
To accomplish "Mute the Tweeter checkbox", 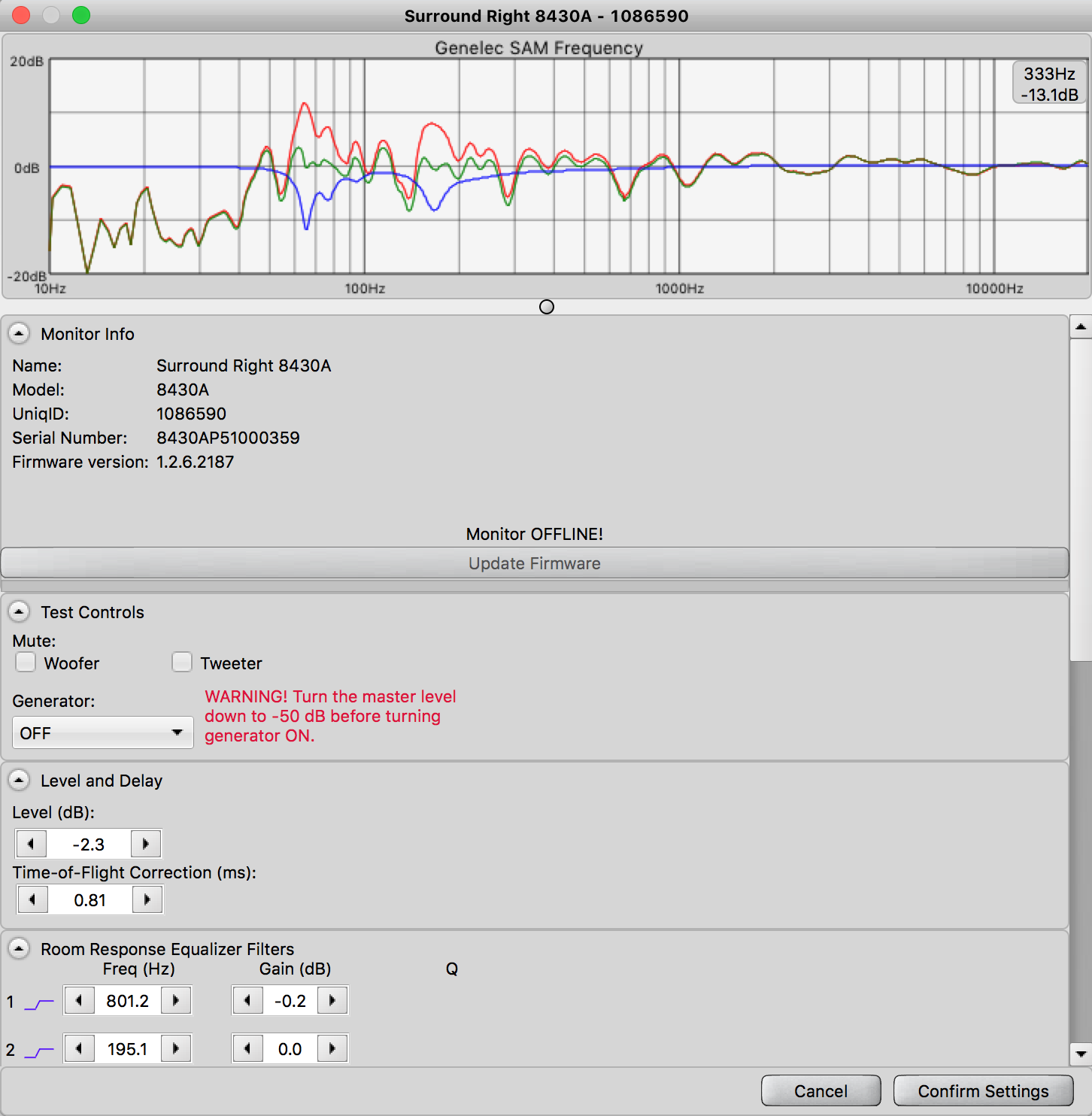I will point(182,662).
